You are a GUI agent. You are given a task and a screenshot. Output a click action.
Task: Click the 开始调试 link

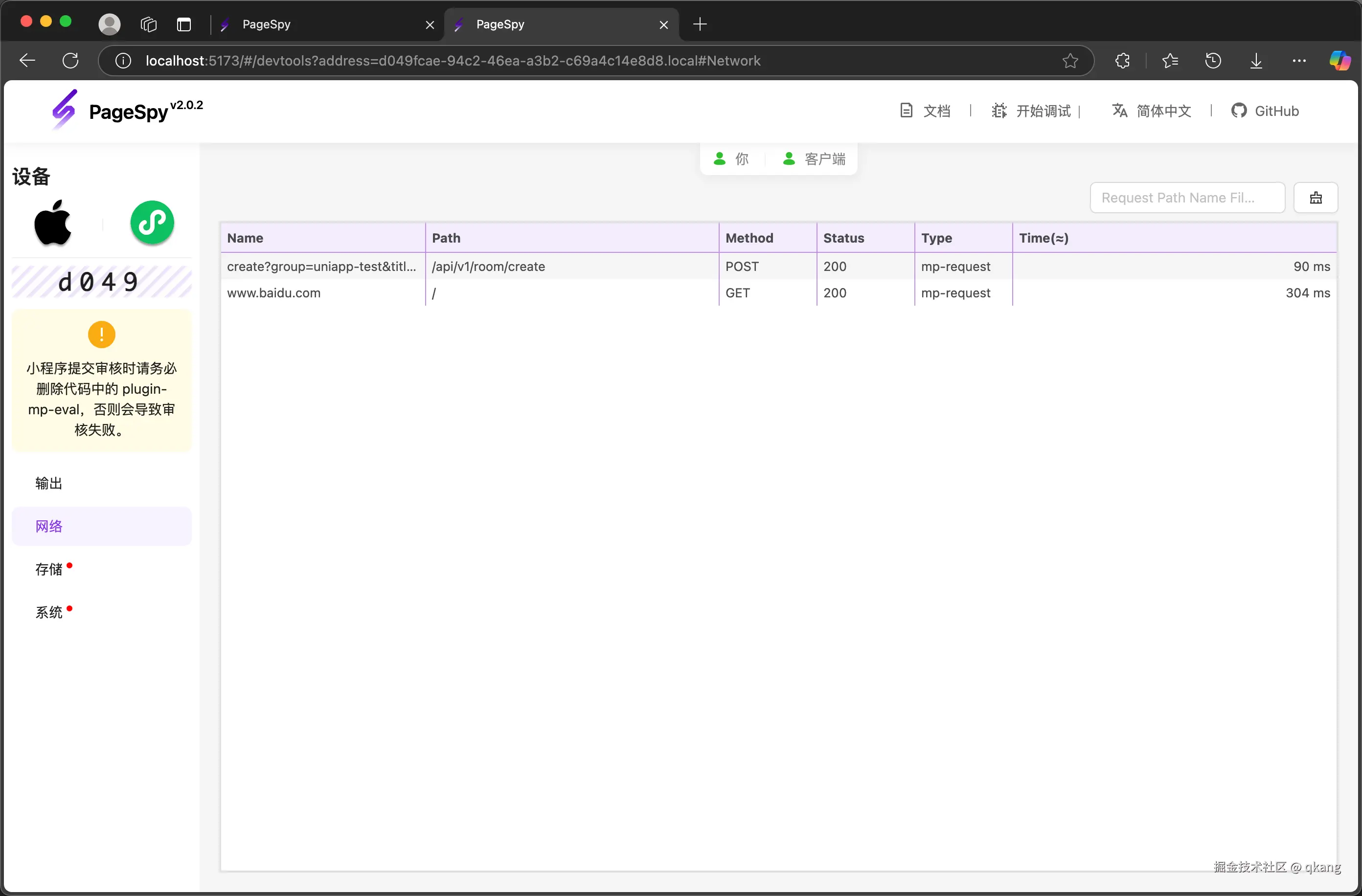1031,111
